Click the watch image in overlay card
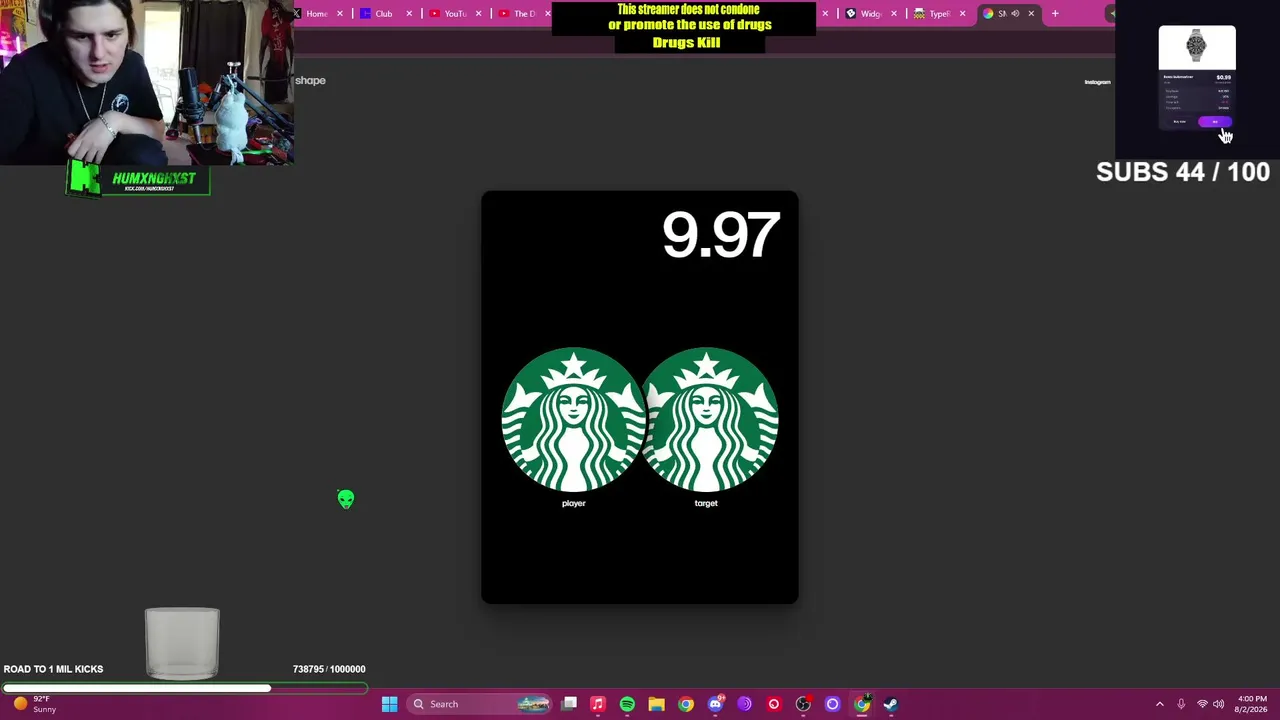Screen dimensions: 1280x720 [1197, 47]
